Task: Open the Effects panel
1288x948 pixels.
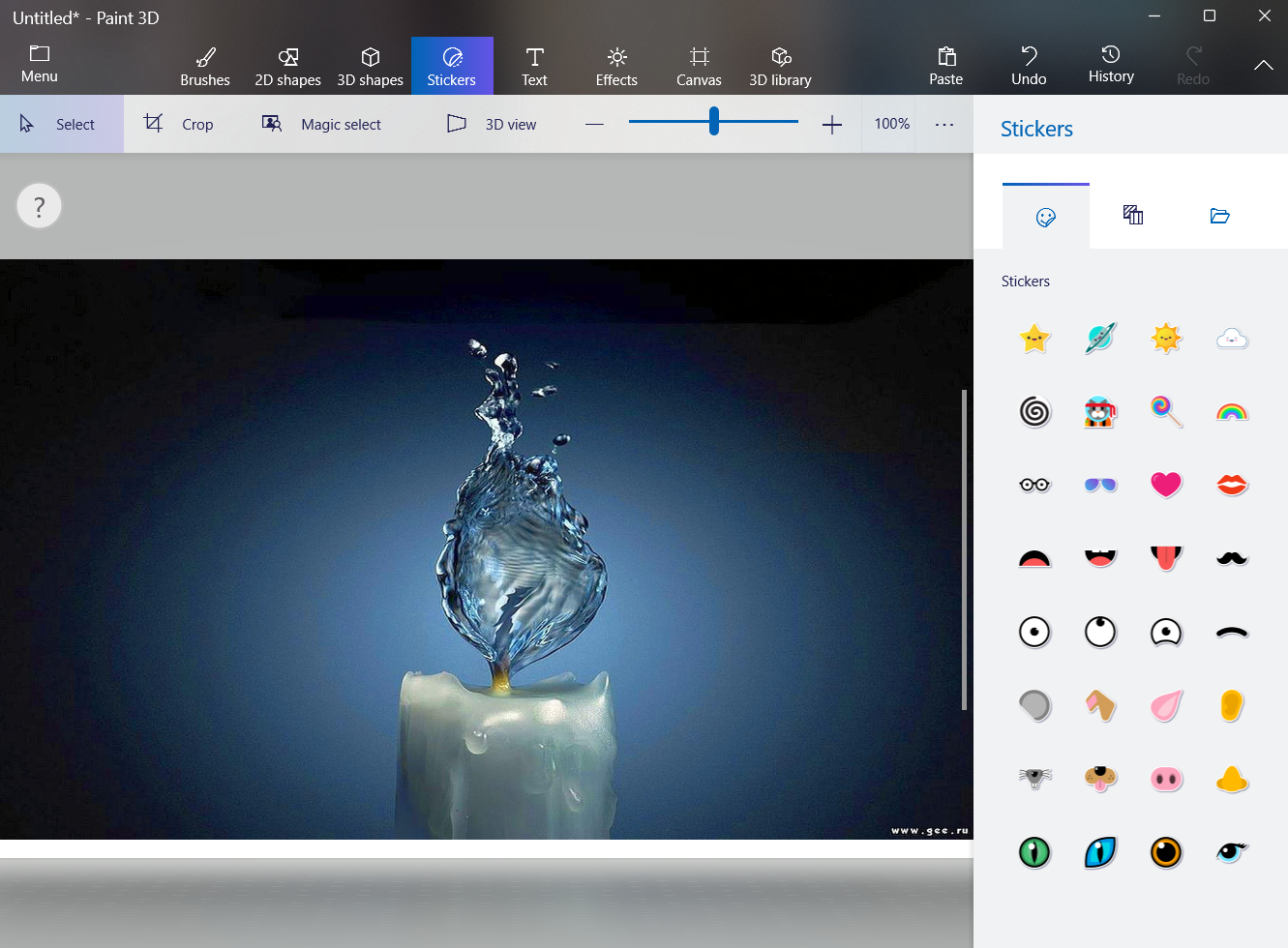Action: click(x=615, y=65)
